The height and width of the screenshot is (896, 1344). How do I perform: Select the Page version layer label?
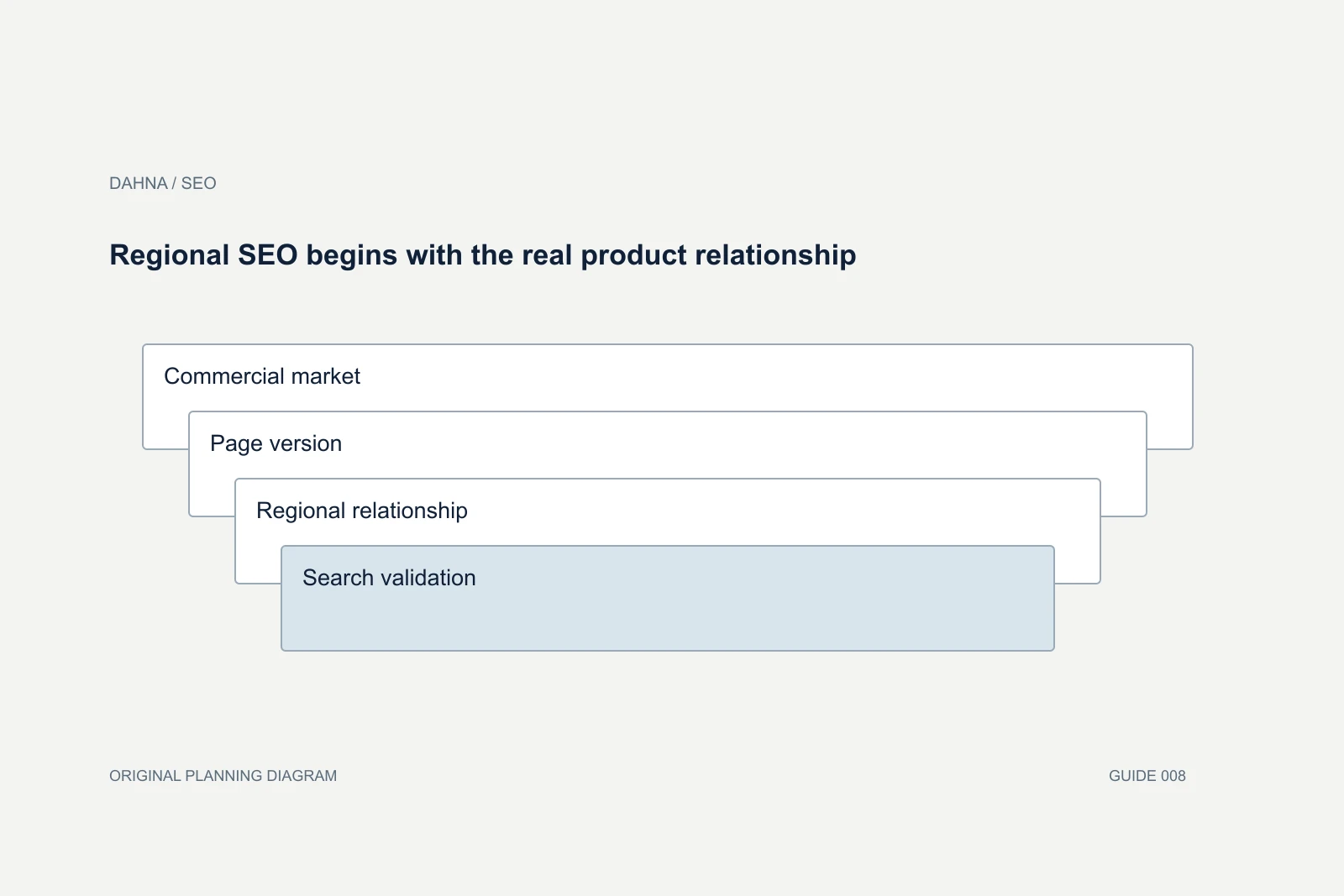tap(276, 443)
